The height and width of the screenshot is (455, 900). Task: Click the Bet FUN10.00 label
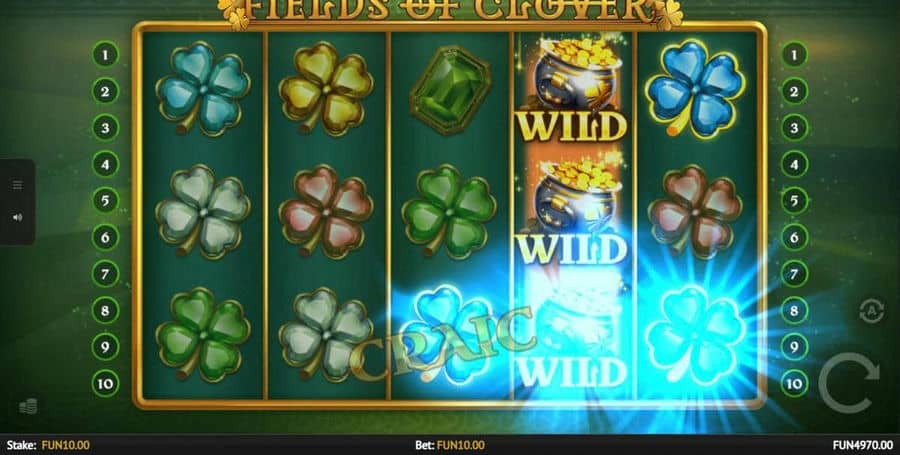pyautogui.click(x=449, y=445)
